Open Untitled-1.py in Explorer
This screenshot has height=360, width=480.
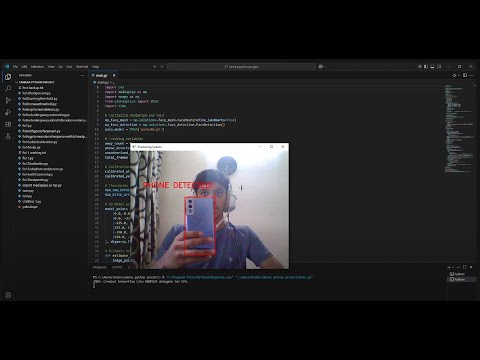[x=32, y=201]
